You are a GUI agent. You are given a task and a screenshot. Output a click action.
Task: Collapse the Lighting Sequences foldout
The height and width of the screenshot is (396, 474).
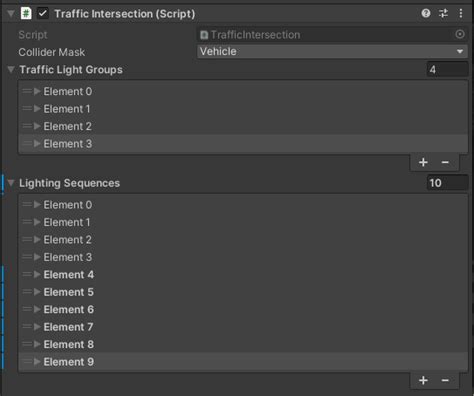11,183
